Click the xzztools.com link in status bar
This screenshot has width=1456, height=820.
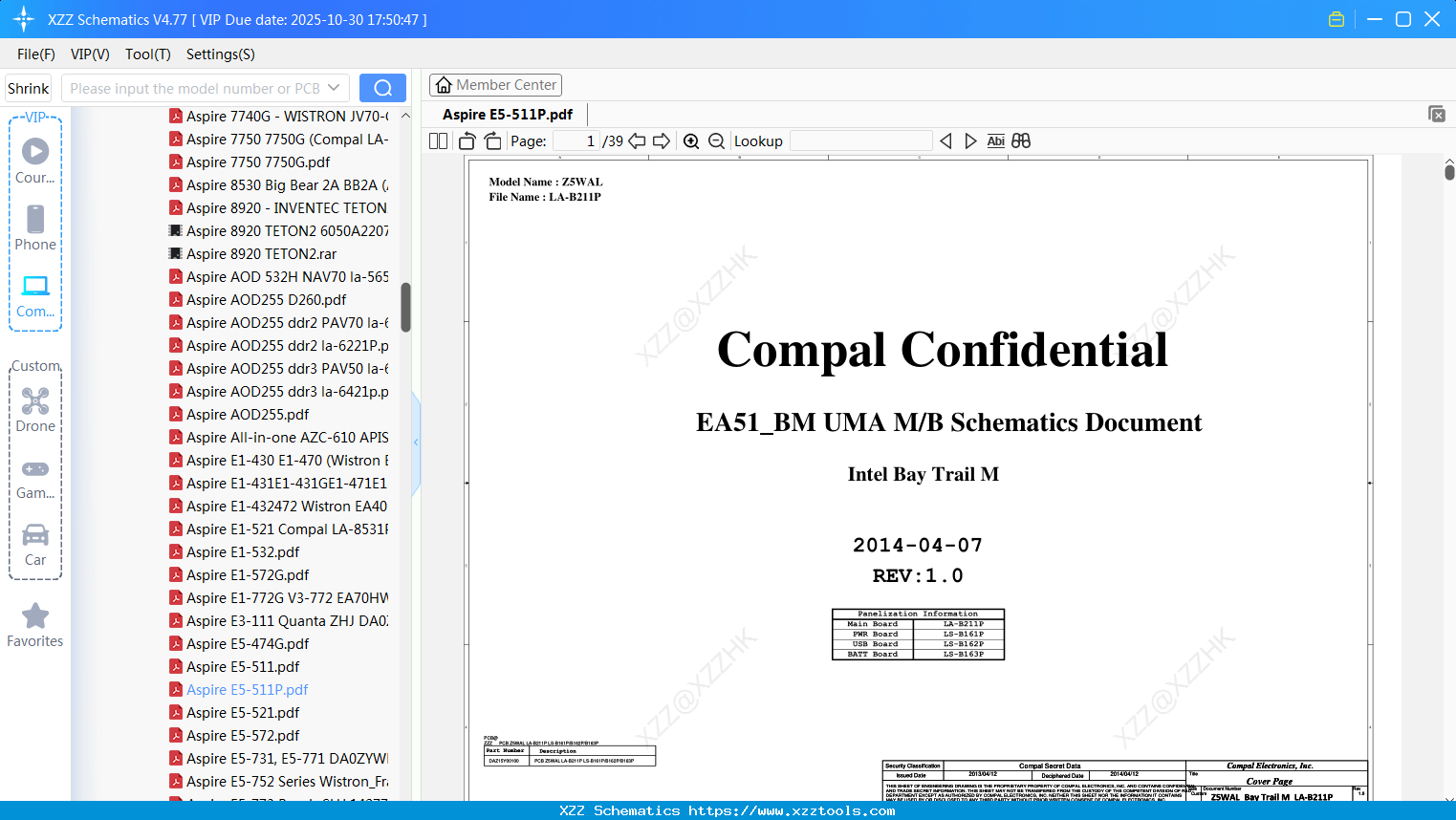(793, 810)
